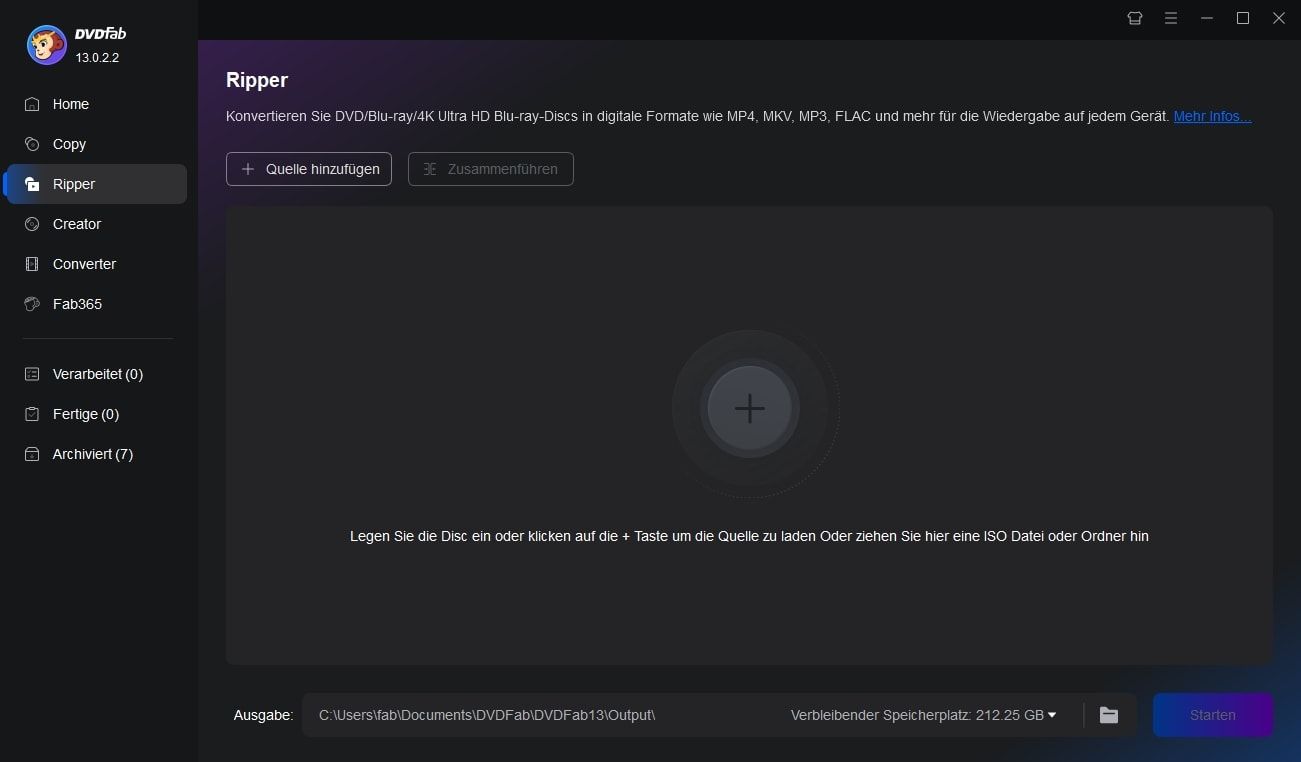Minimize the DVDFab window
1301x762 pixels.
(1207, 18)
